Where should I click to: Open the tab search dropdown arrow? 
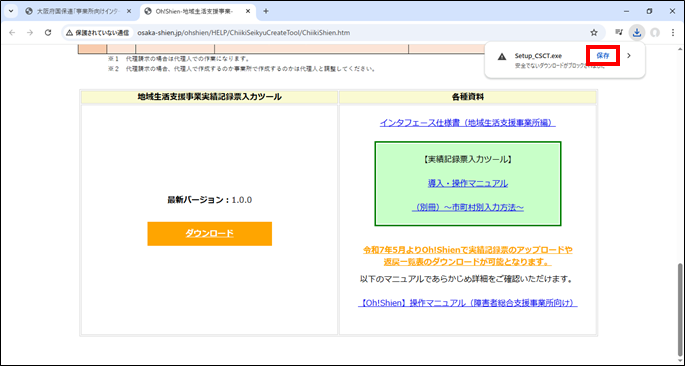(11, 11)
